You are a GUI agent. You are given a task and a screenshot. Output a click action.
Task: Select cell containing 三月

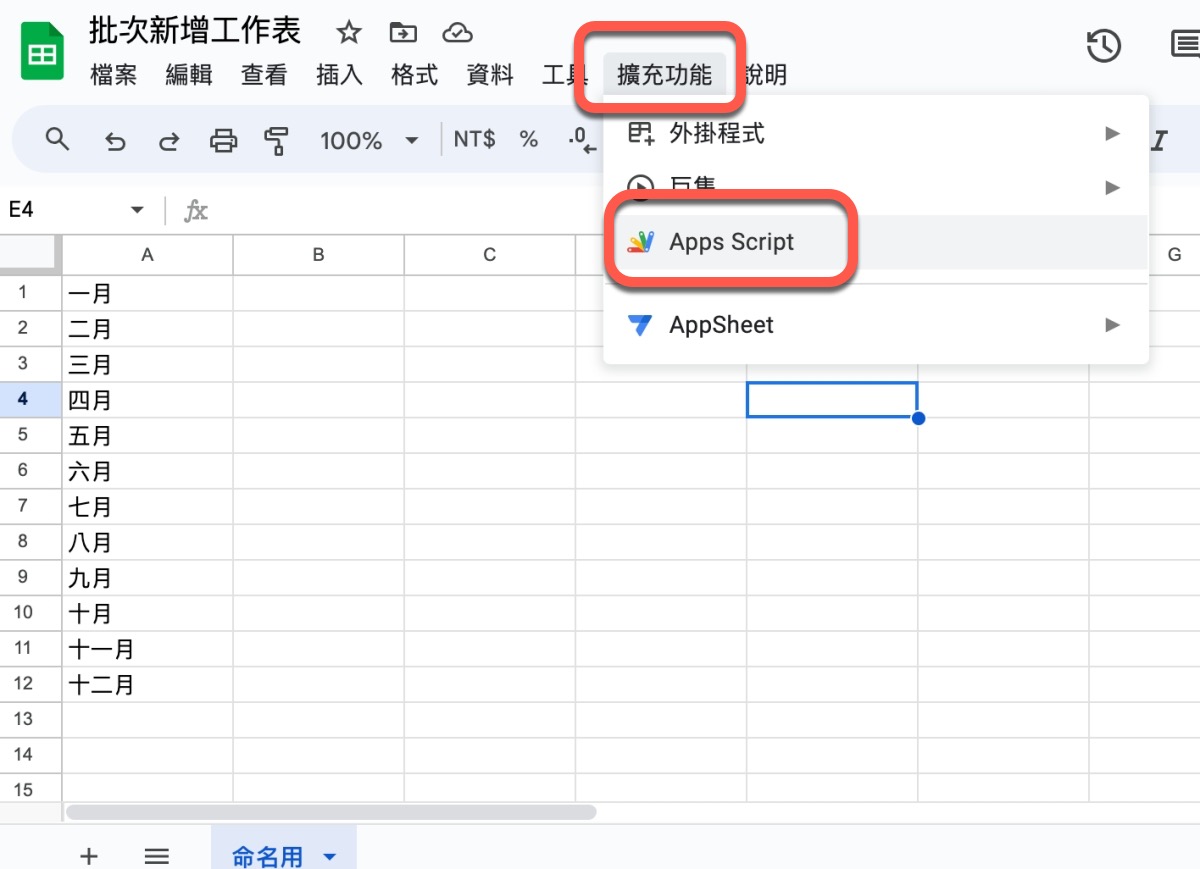click(x=147, y=364)
